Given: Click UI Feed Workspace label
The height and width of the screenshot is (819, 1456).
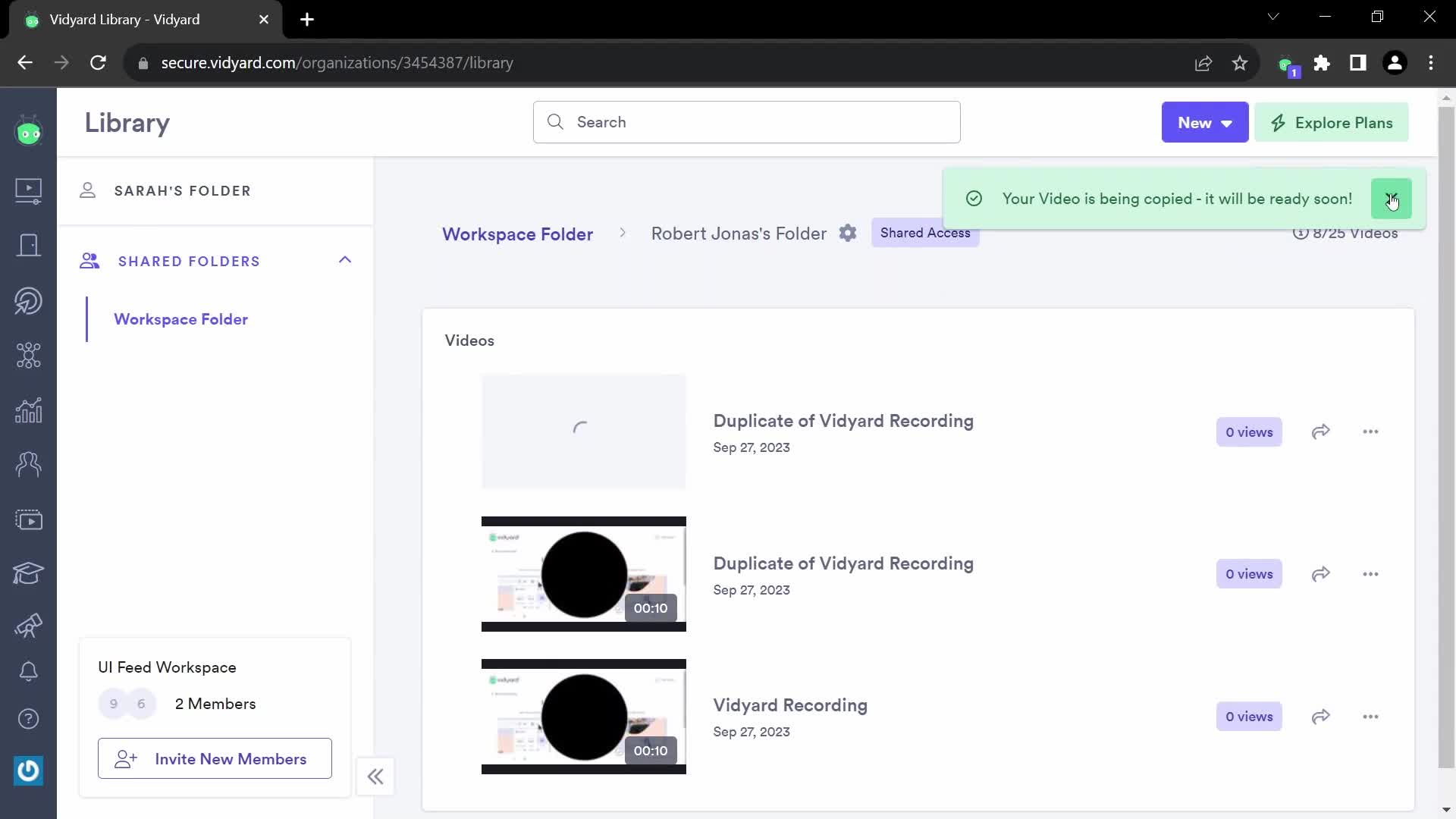Looking at the screenshot, I should tap(167, 667).
